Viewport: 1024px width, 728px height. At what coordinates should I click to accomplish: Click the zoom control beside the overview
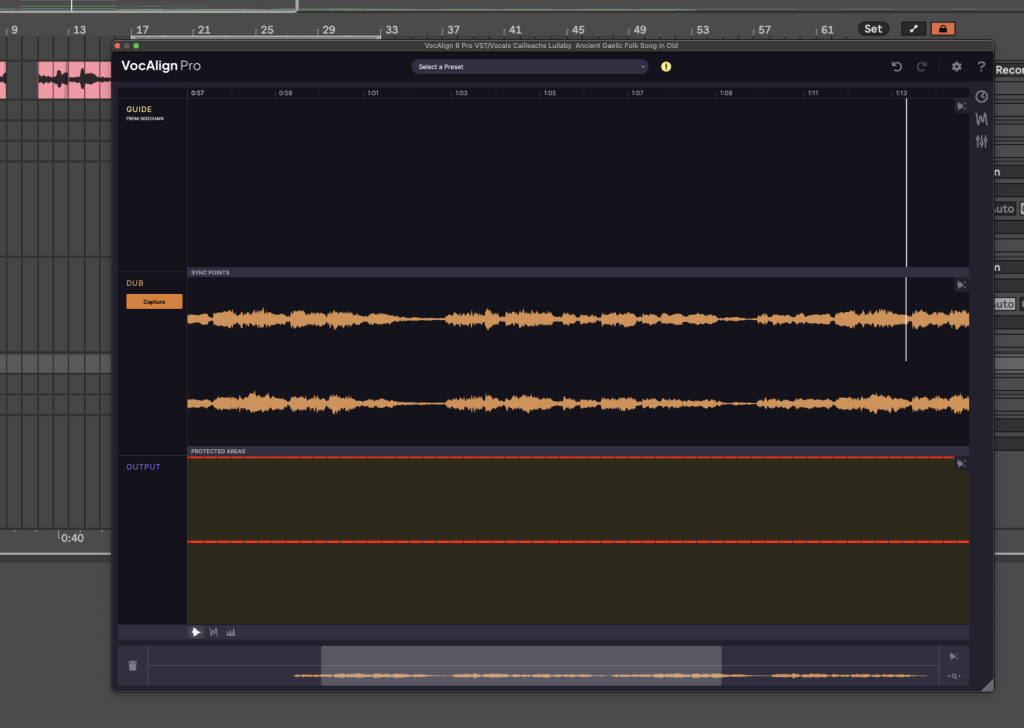click(955, 676)
